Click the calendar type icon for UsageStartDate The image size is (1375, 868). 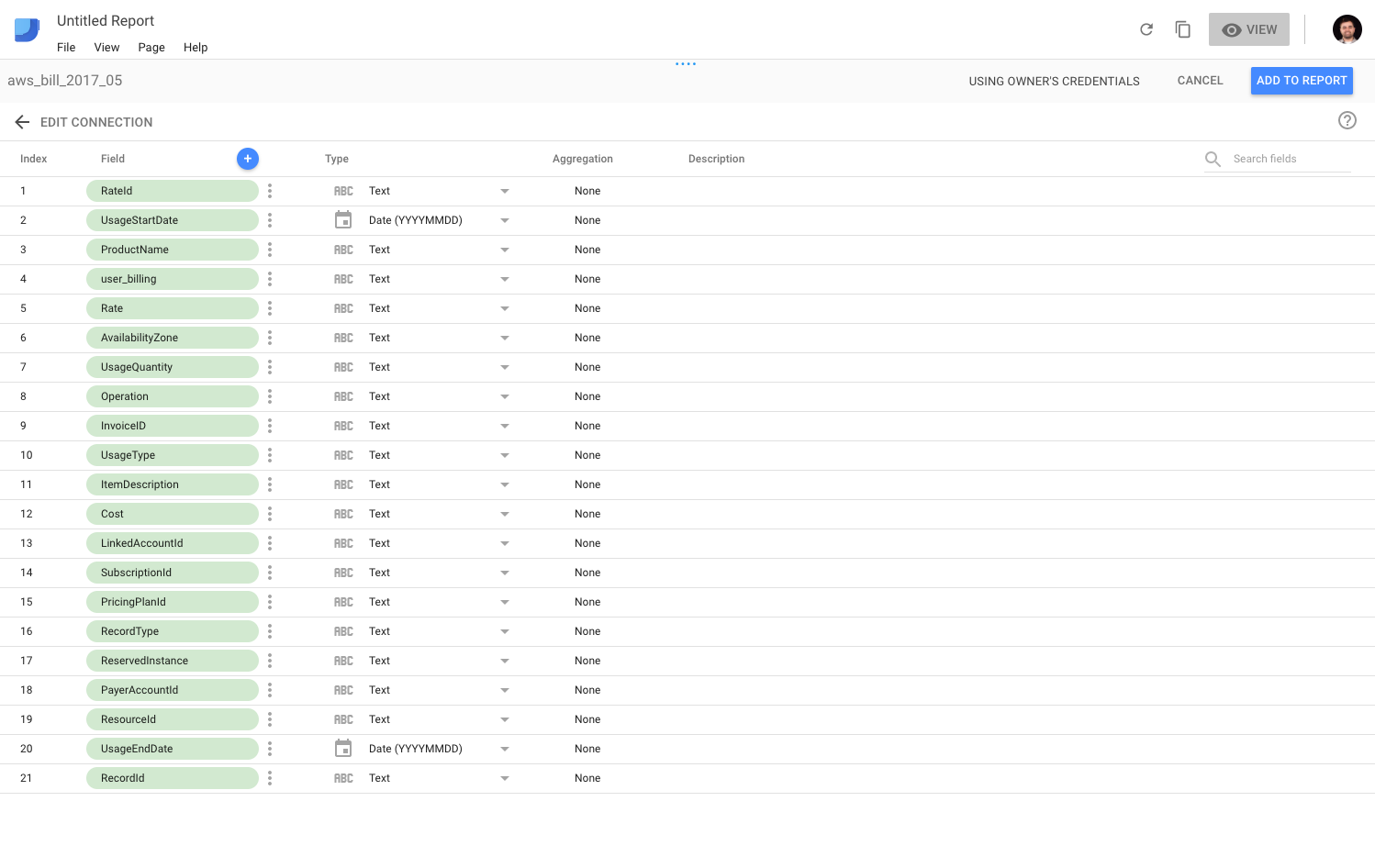coord(343,220)
